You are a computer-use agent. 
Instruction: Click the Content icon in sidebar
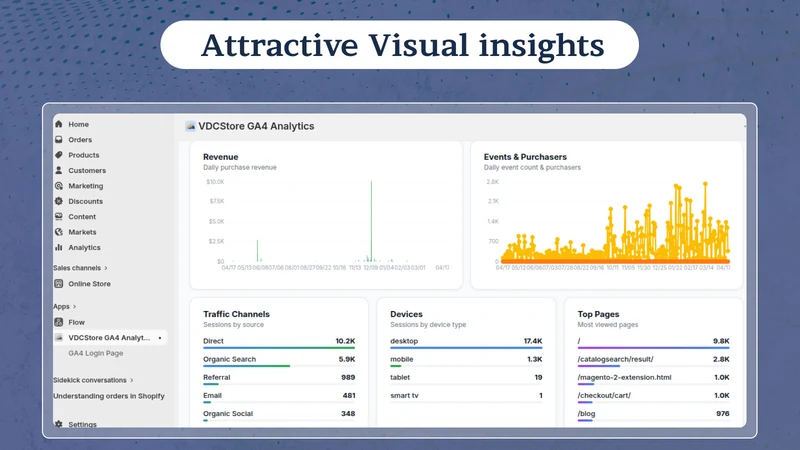pyautogui.click(x=59, y=216)
